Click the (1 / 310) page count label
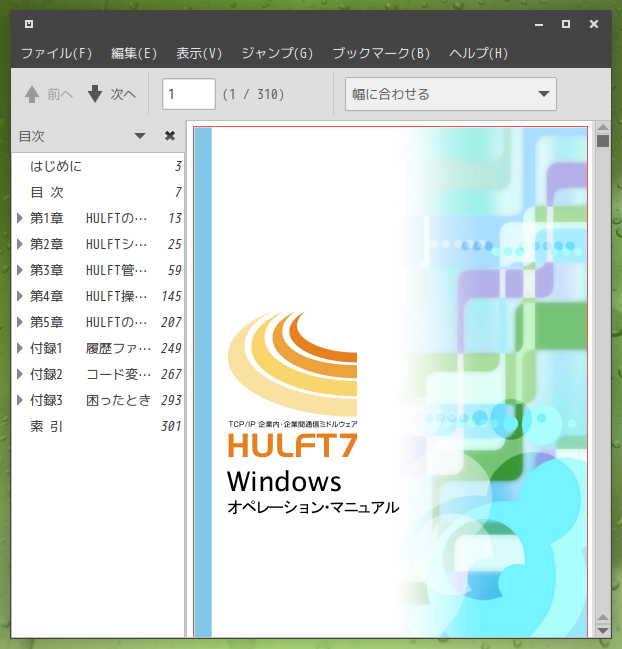This screenshot has width=622, height=649. 253,94
